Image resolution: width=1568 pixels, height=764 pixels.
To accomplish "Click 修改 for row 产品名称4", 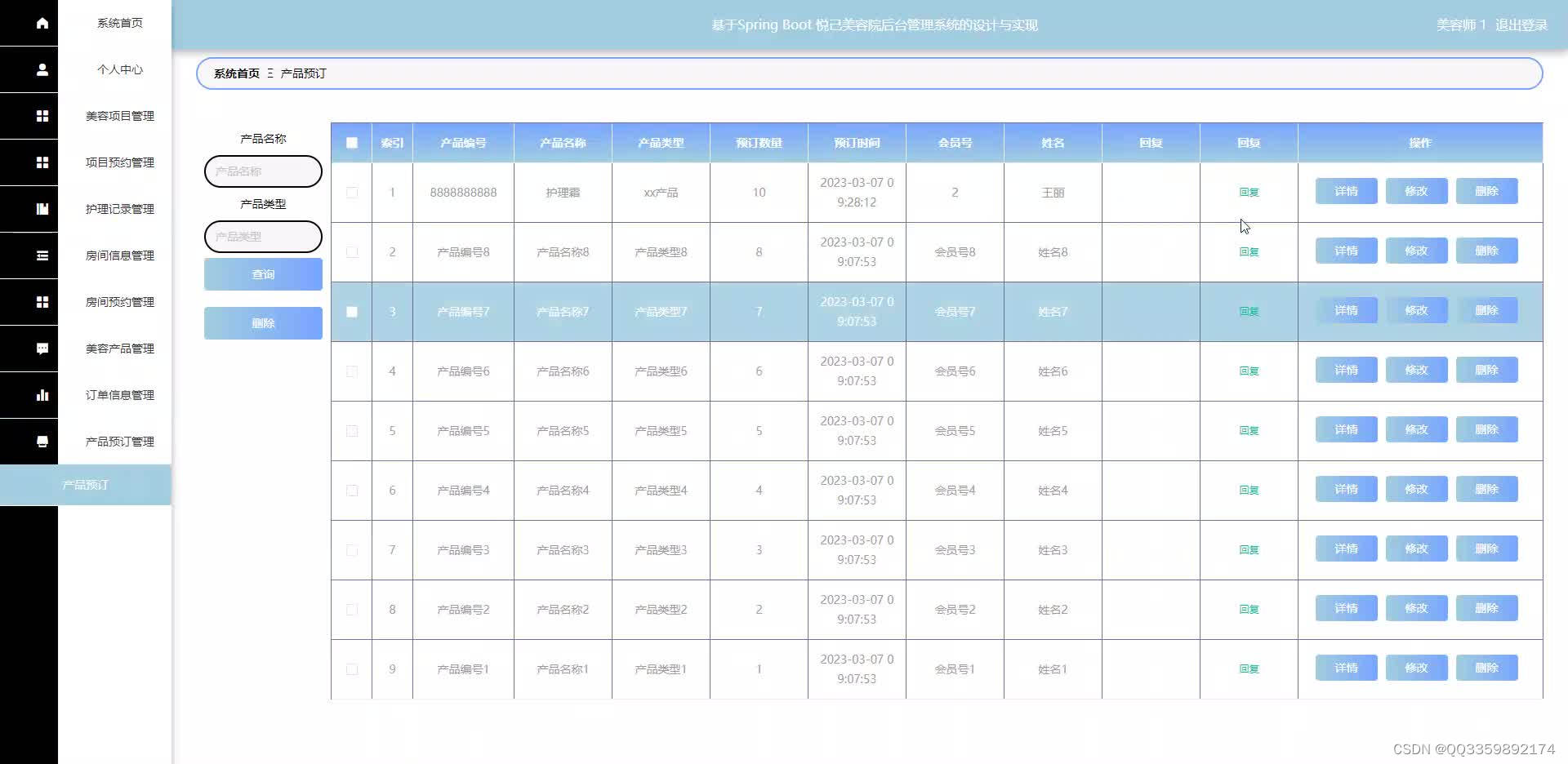I will [1416, 489].
